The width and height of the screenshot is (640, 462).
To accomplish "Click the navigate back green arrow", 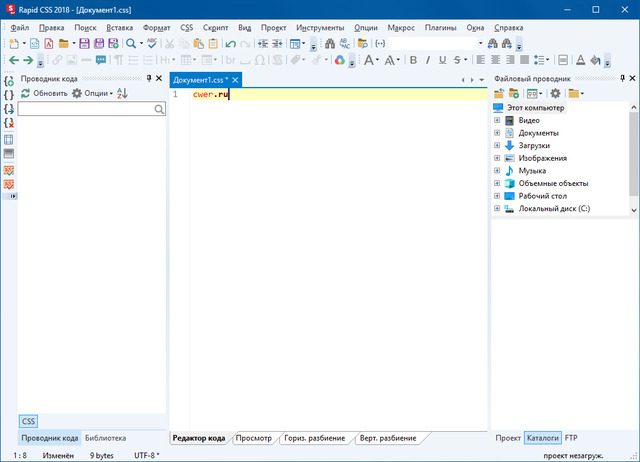I will click(13, 61).
